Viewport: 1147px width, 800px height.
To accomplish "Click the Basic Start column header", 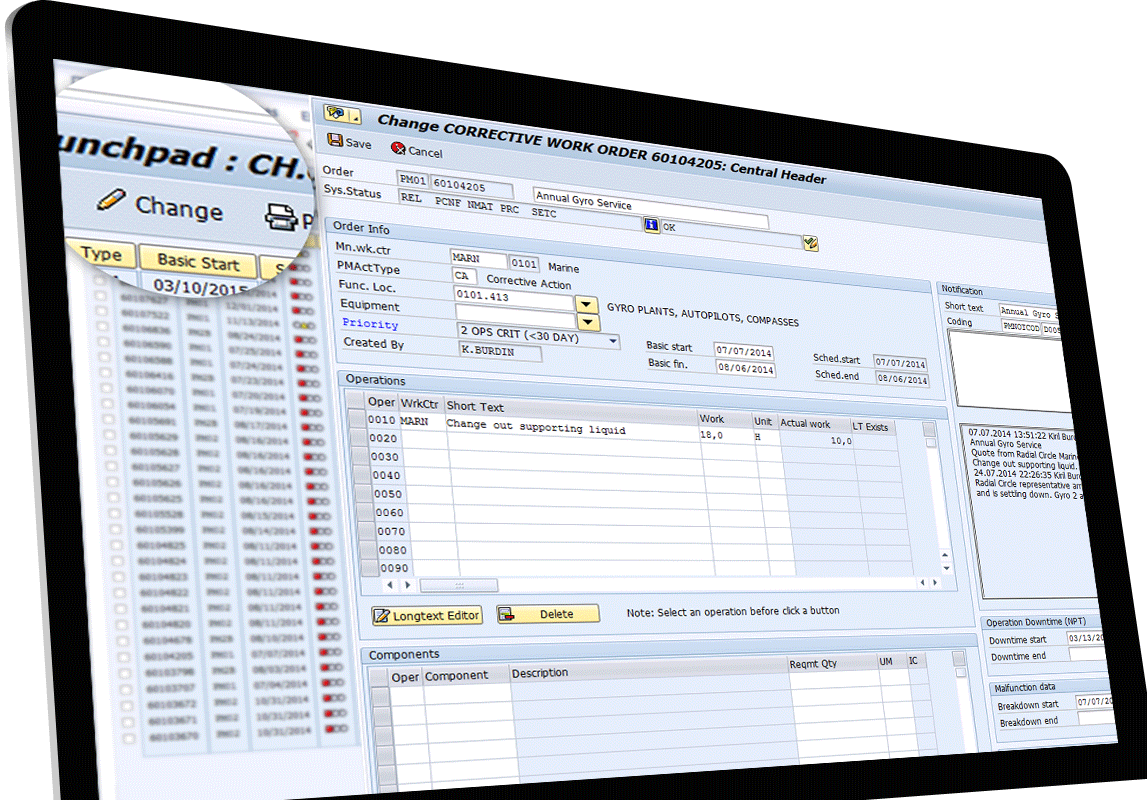I will pos(198,262).
